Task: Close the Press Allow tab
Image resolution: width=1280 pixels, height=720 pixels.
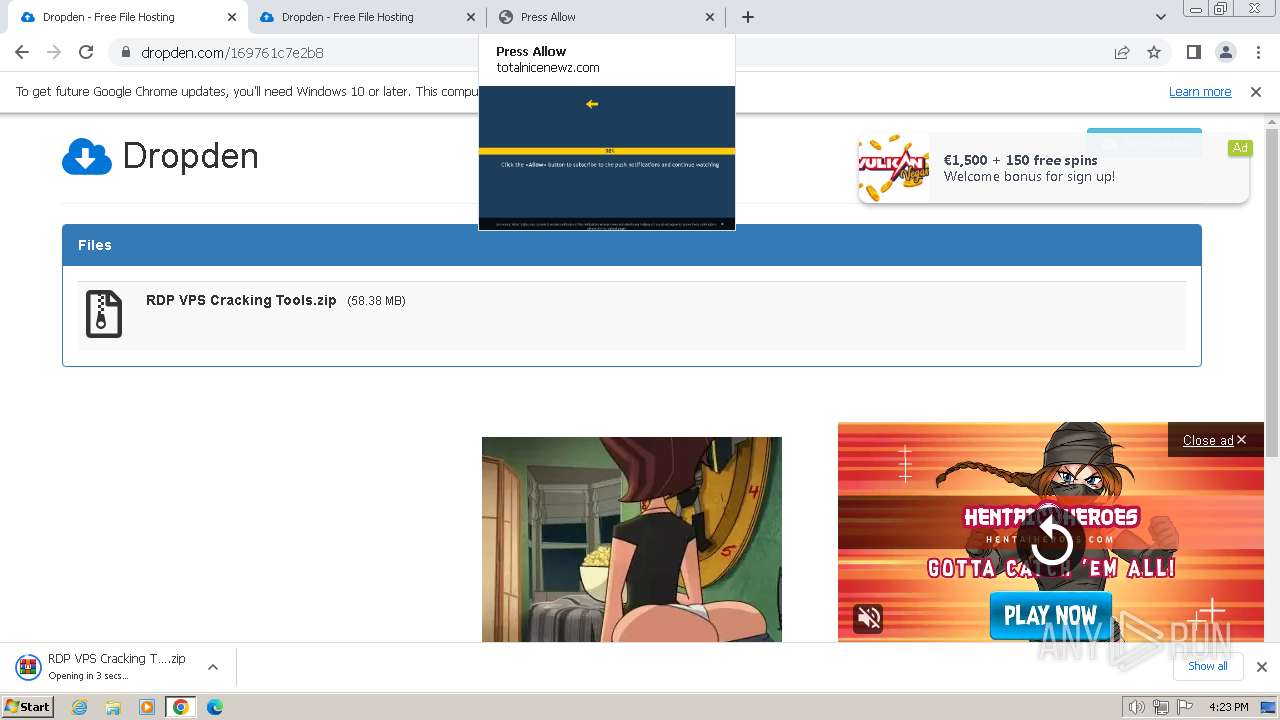Action: [710, 17]
